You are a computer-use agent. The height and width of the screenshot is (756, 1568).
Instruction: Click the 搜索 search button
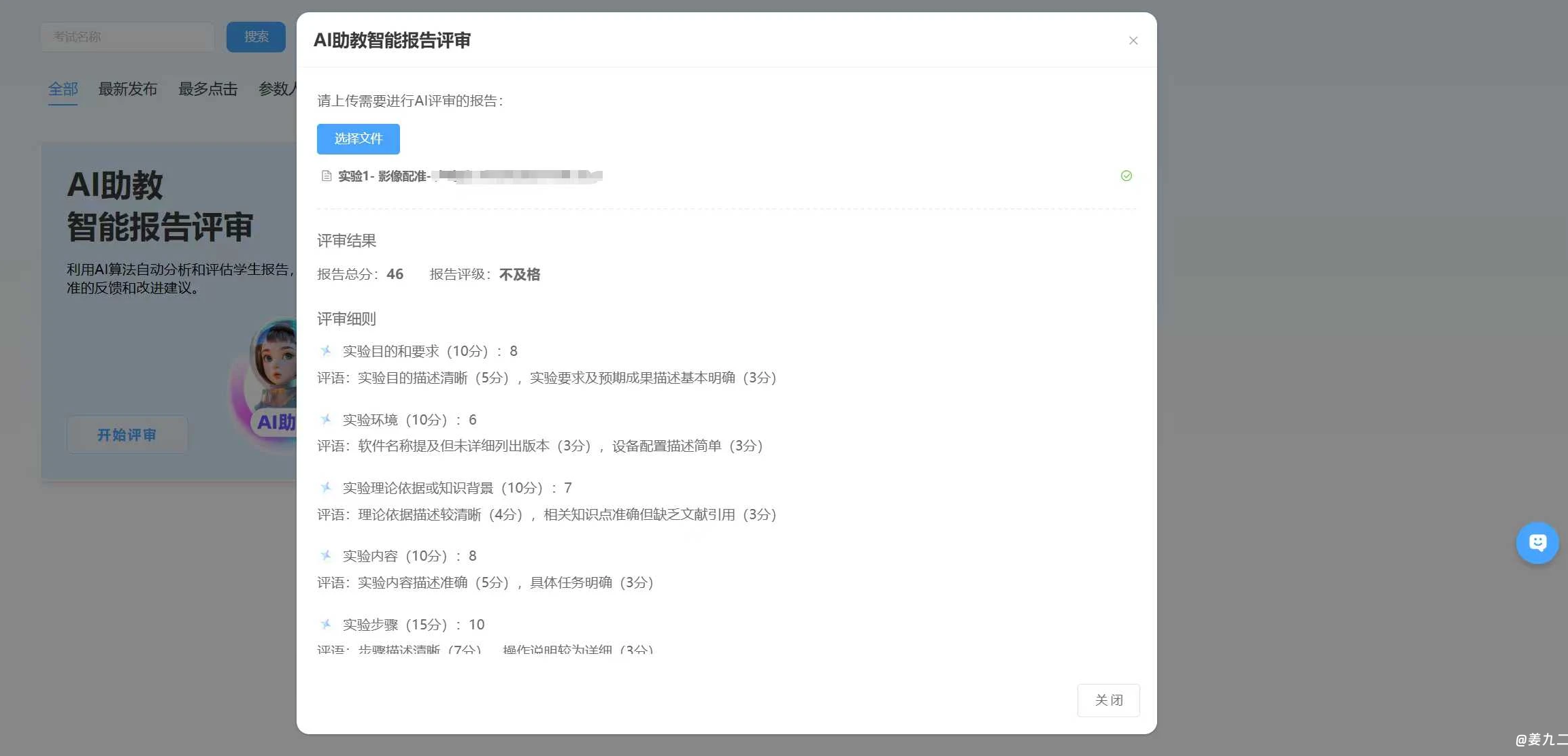coord(255,37)
